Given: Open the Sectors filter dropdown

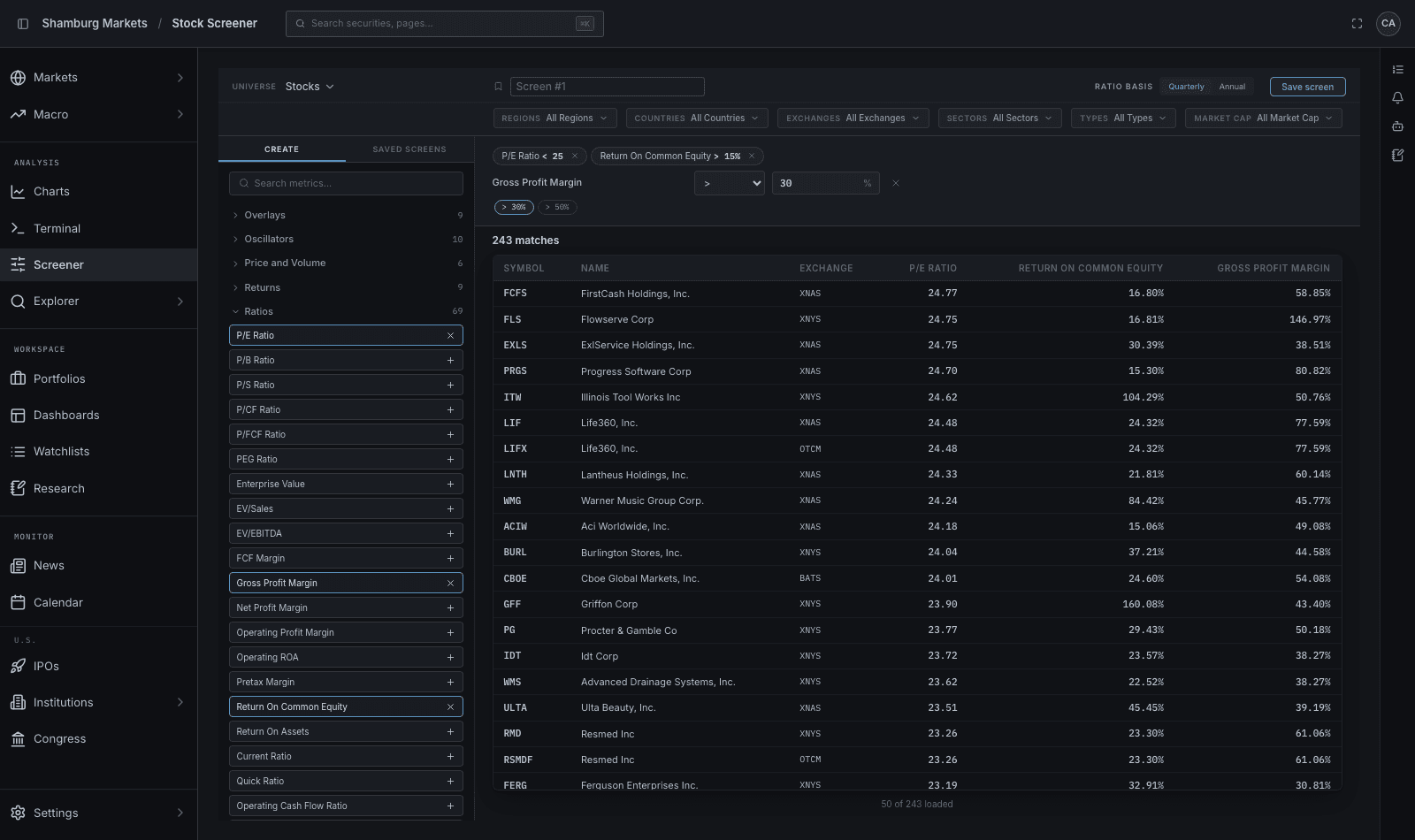Looking at the screenshot, I should pyautogui.click(x=999, y=118).
